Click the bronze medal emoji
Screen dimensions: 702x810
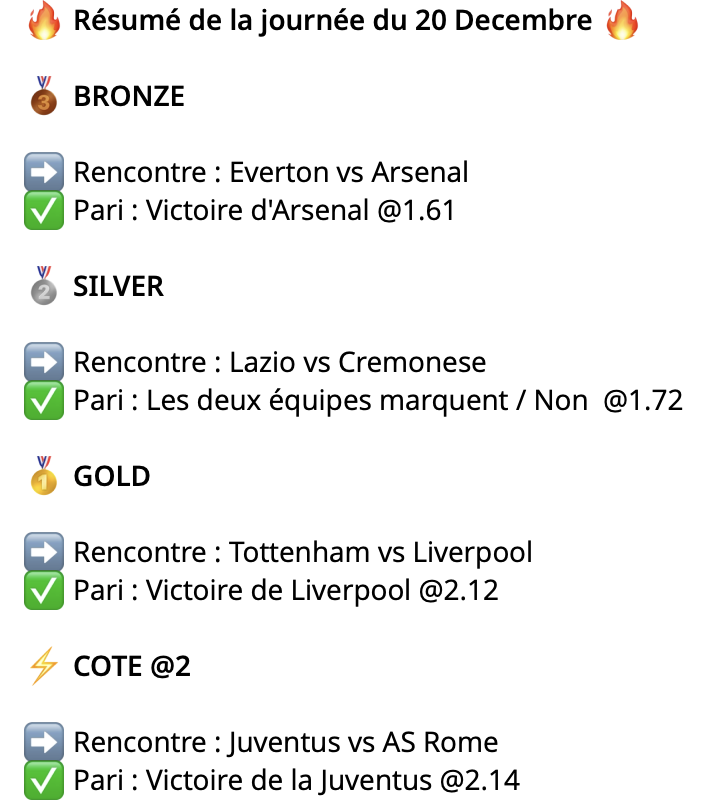43,95
